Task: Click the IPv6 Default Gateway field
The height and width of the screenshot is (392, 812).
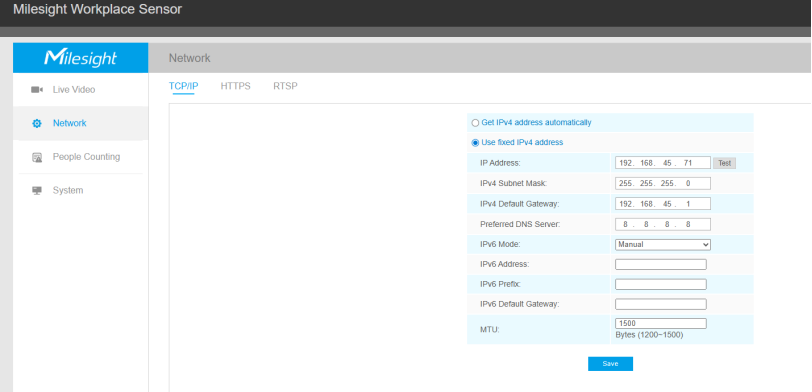Action: 661,304
